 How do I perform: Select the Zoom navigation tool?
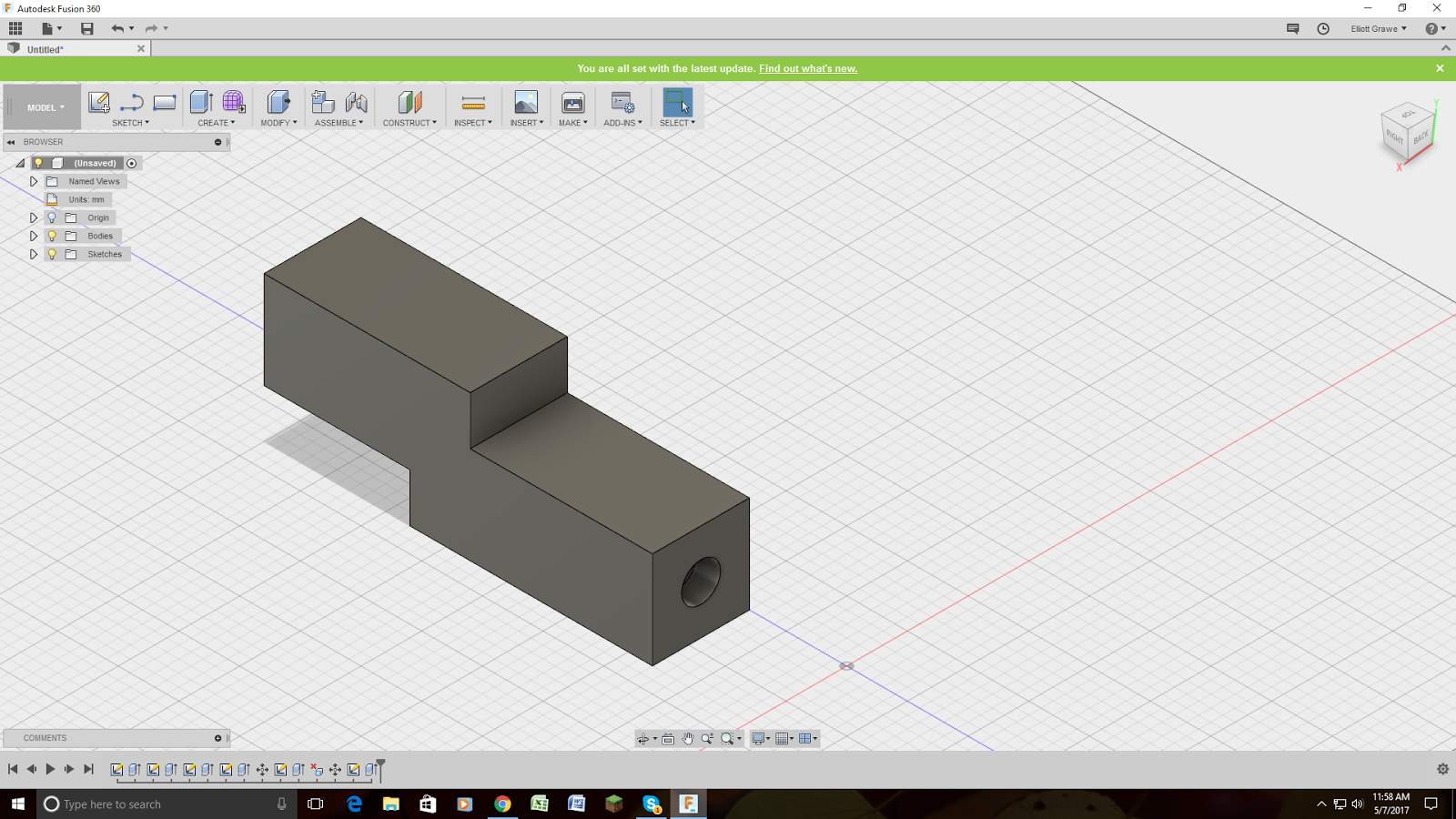coord(707,739)
